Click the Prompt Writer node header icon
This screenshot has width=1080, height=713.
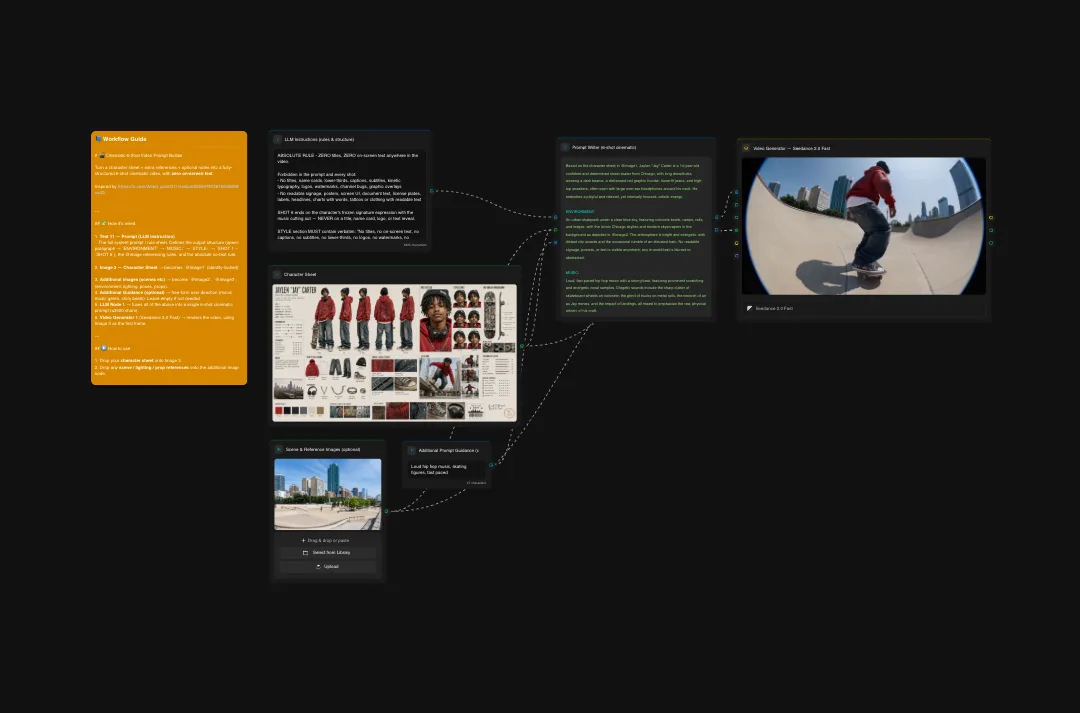tap(565, 147)
